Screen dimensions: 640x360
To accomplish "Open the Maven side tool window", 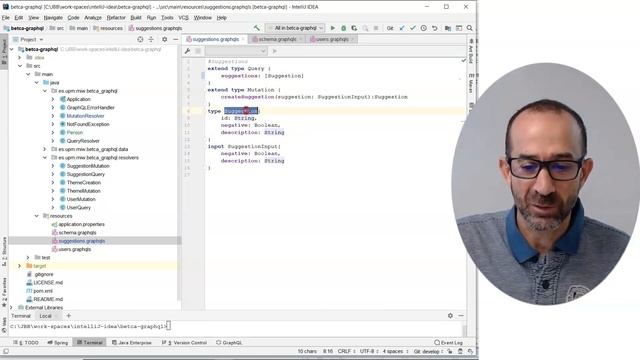I will 471,83.
